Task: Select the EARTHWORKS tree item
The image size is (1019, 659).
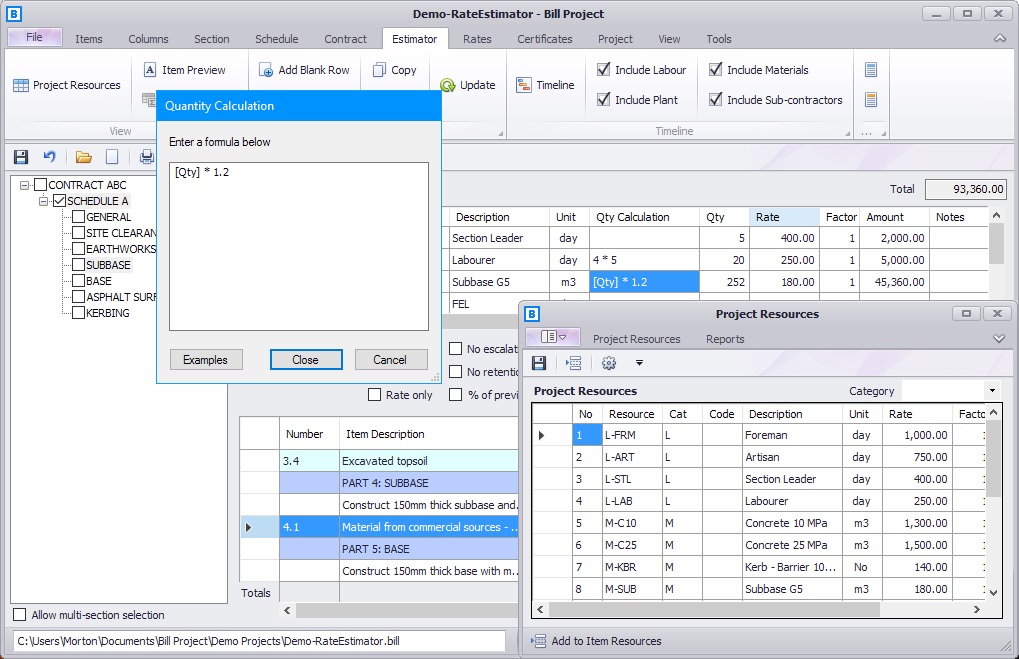Action: pyautogui.click(x=121, y=249)
